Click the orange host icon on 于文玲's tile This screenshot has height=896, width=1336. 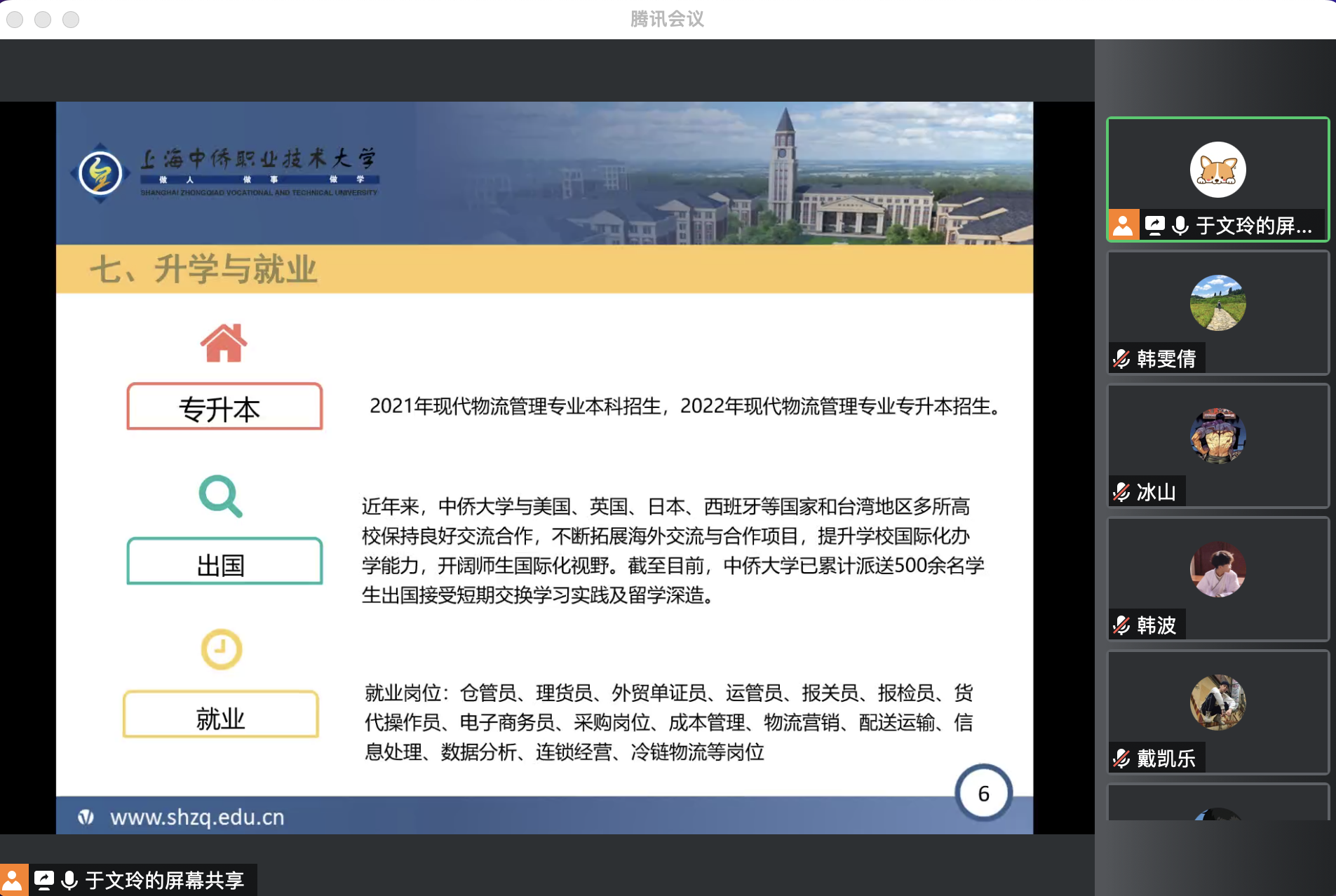1124,225
